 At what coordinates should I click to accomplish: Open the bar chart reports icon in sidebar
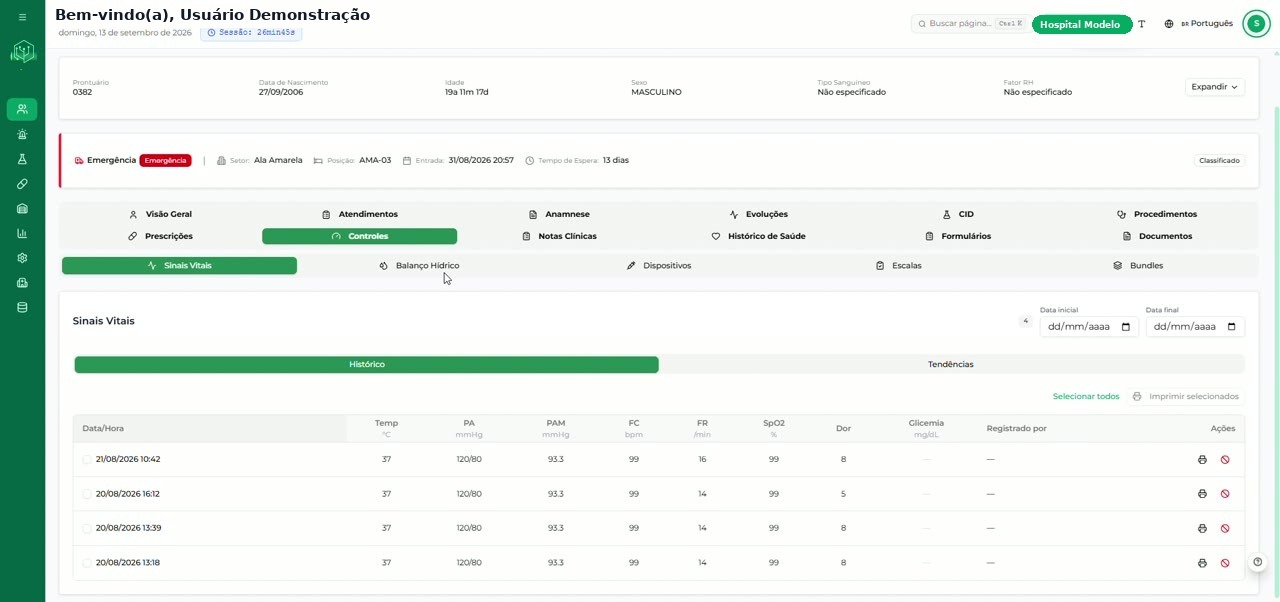tap(22, 233)
